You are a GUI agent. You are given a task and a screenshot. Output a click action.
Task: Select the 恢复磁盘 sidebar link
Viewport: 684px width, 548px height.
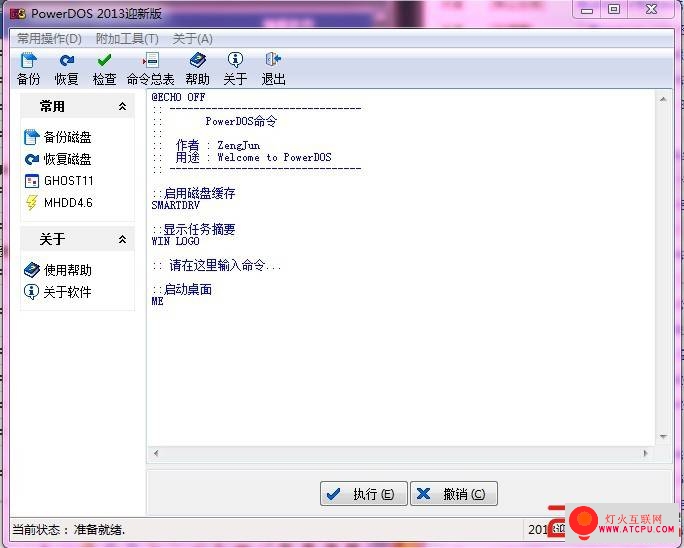68,159
